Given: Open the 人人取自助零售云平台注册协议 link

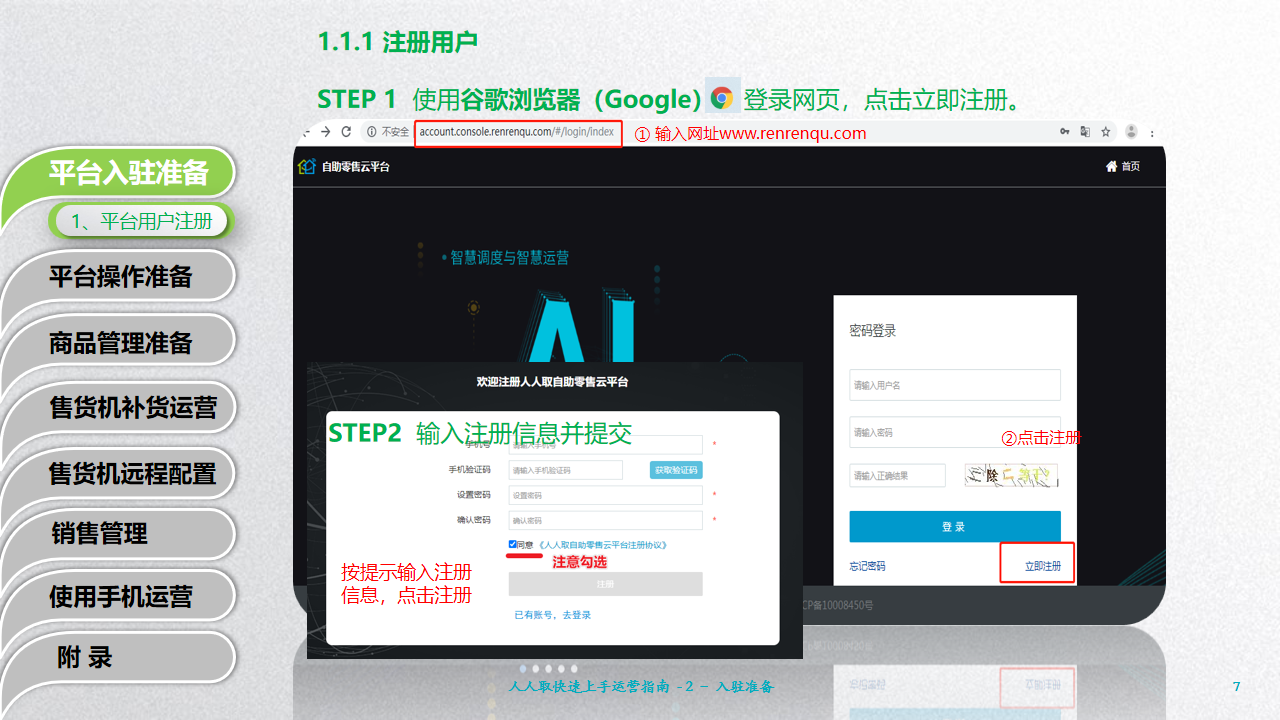Looking at the screenshot, I should click(x=602, y=545).
